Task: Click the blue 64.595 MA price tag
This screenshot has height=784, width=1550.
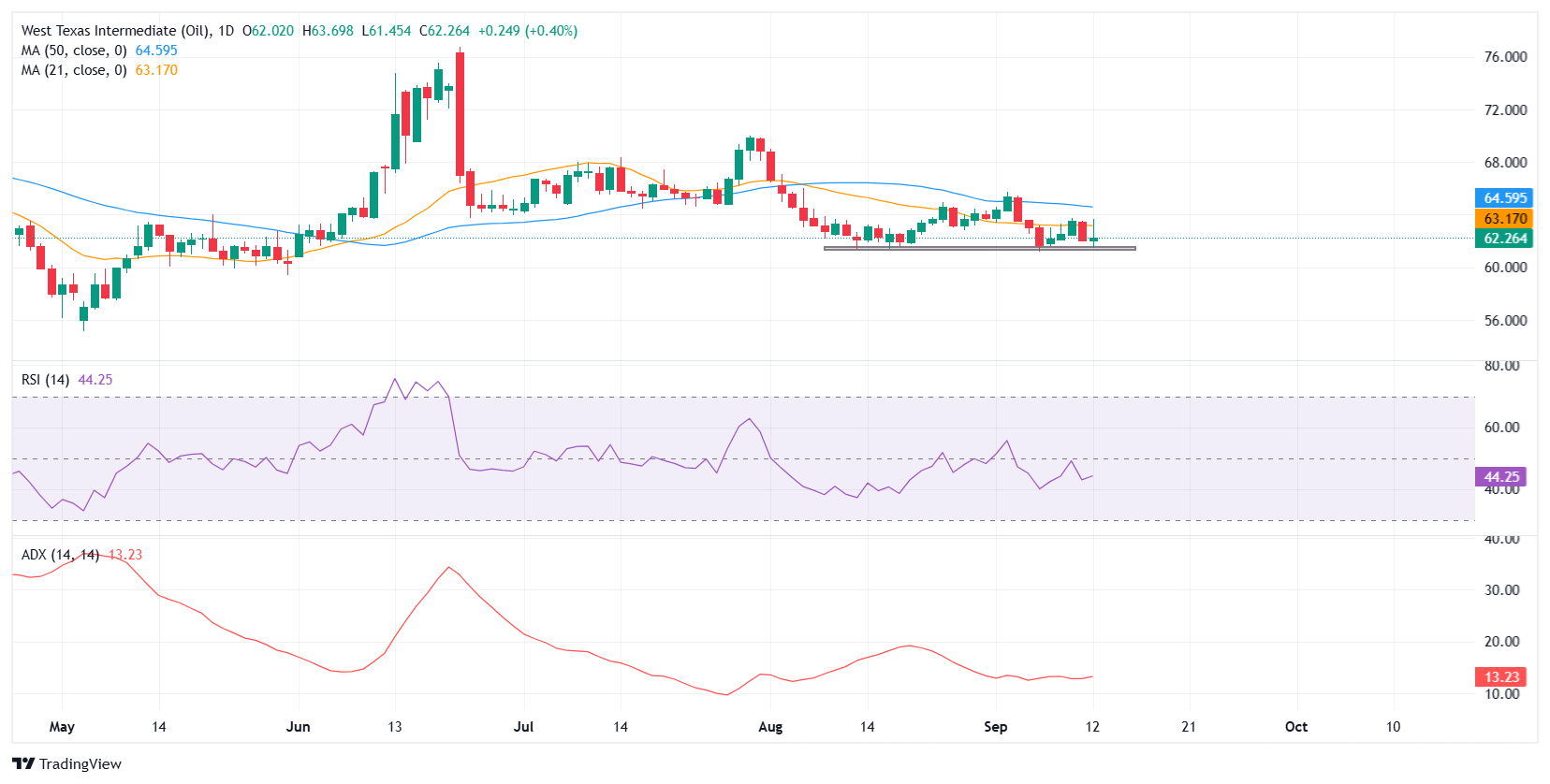Action: coord(1504,197)
